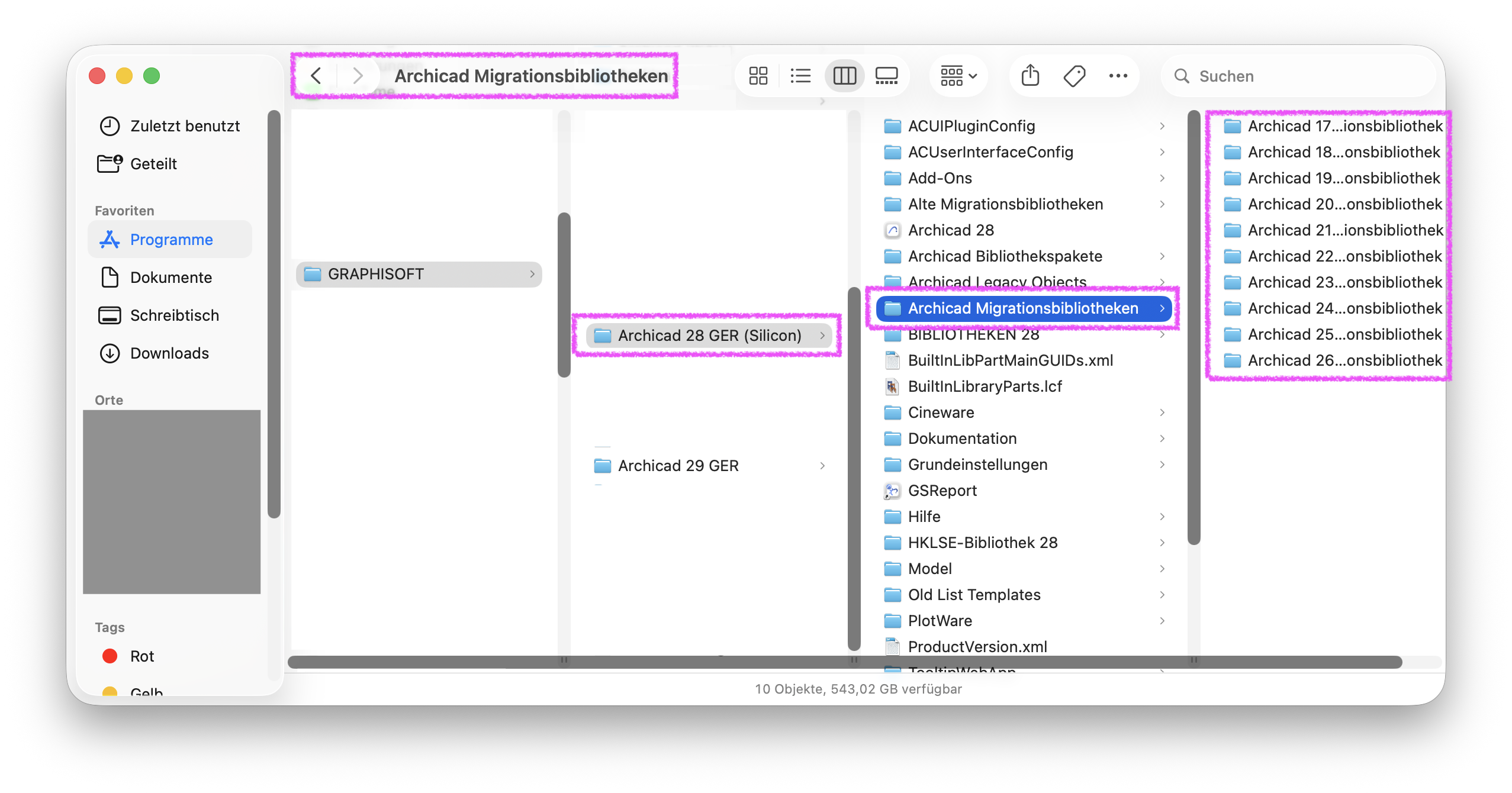This screenshot has width=1512, height=793.
Task: Select Programme in Favoriten
Action: coord(170,240)
